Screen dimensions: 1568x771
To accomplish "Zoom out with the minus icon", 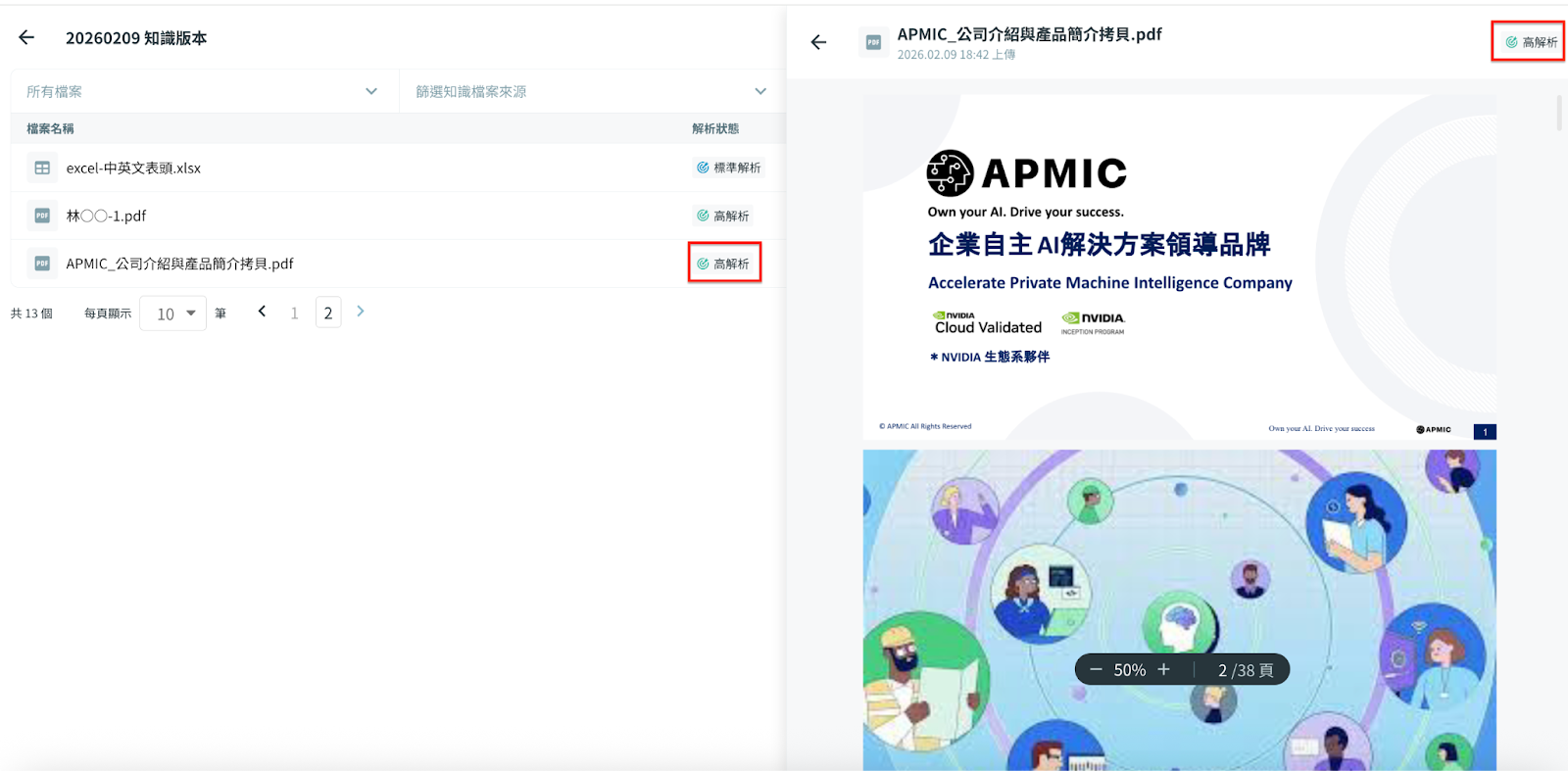I will point(1096,670).
